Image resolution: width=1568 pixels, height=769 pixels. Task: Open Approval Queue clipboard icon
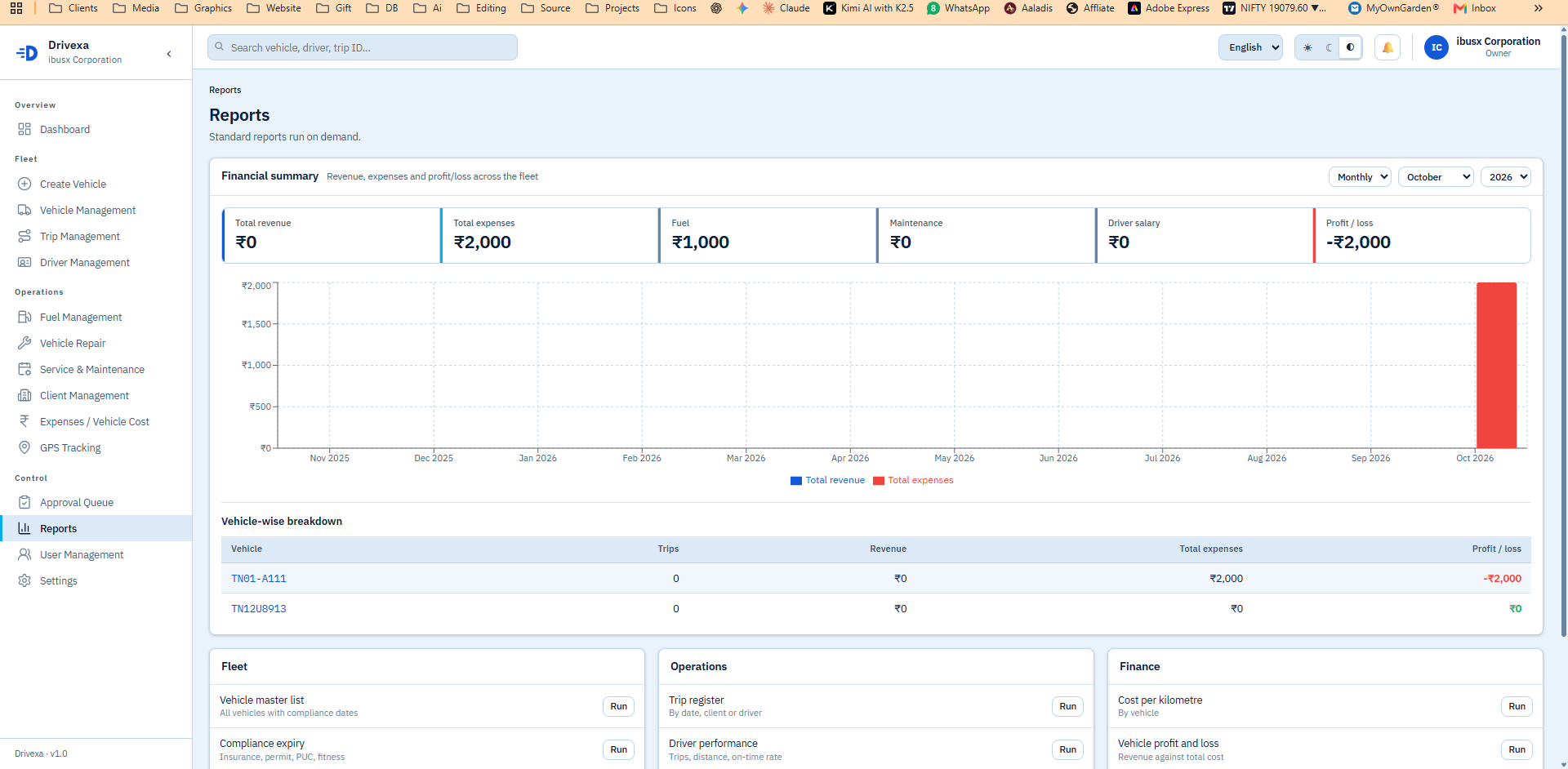pyautogui.click(x=24, y=502)
